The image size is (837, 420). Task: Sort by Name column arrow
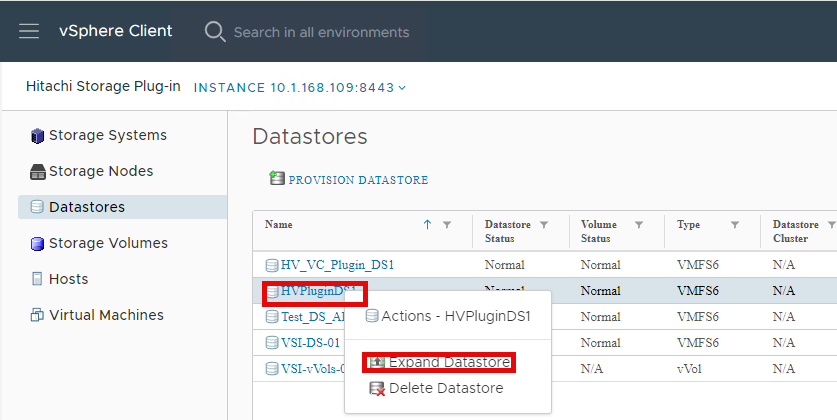tap(427, 225)
